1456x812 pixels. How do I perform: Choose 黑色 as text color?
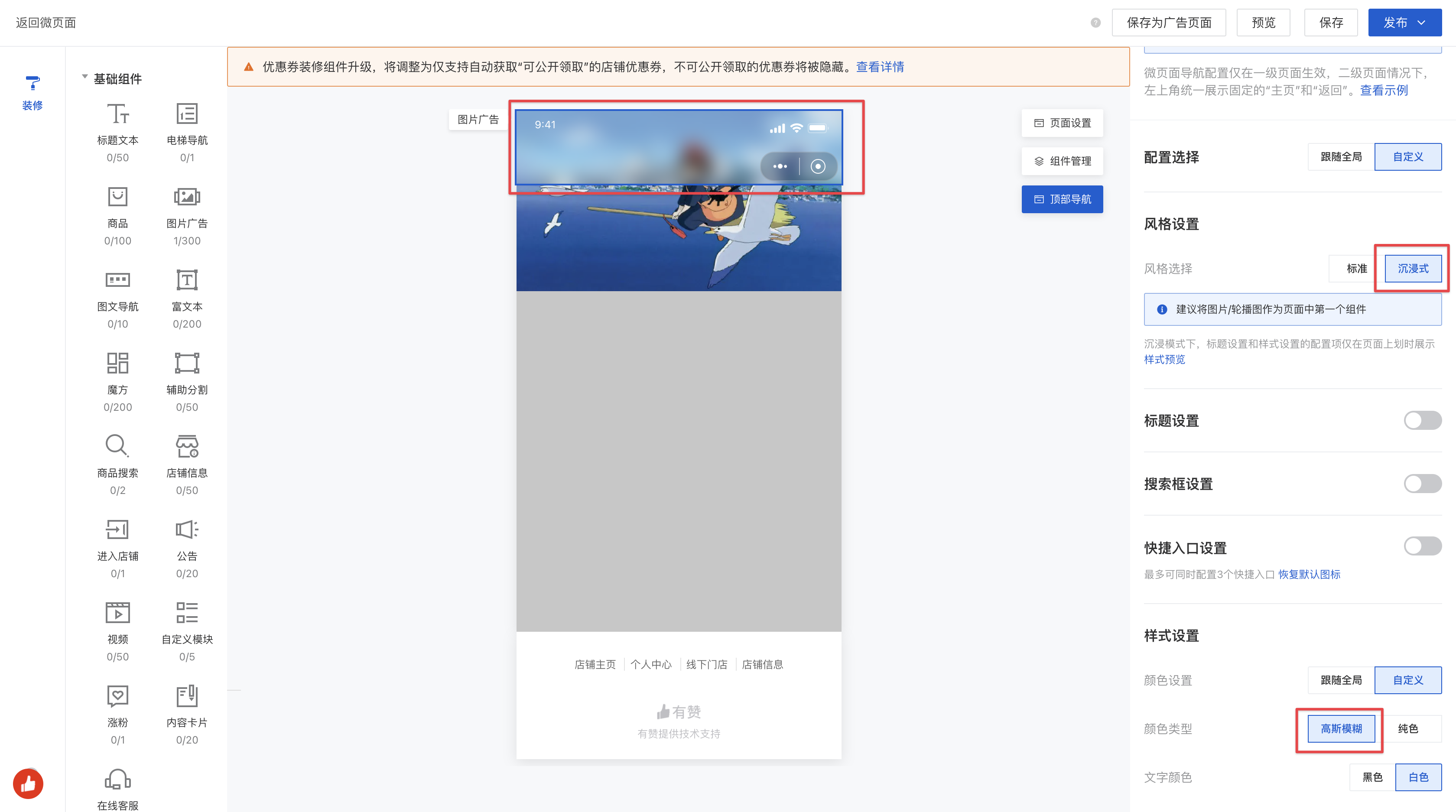(x=1372, y=777)
